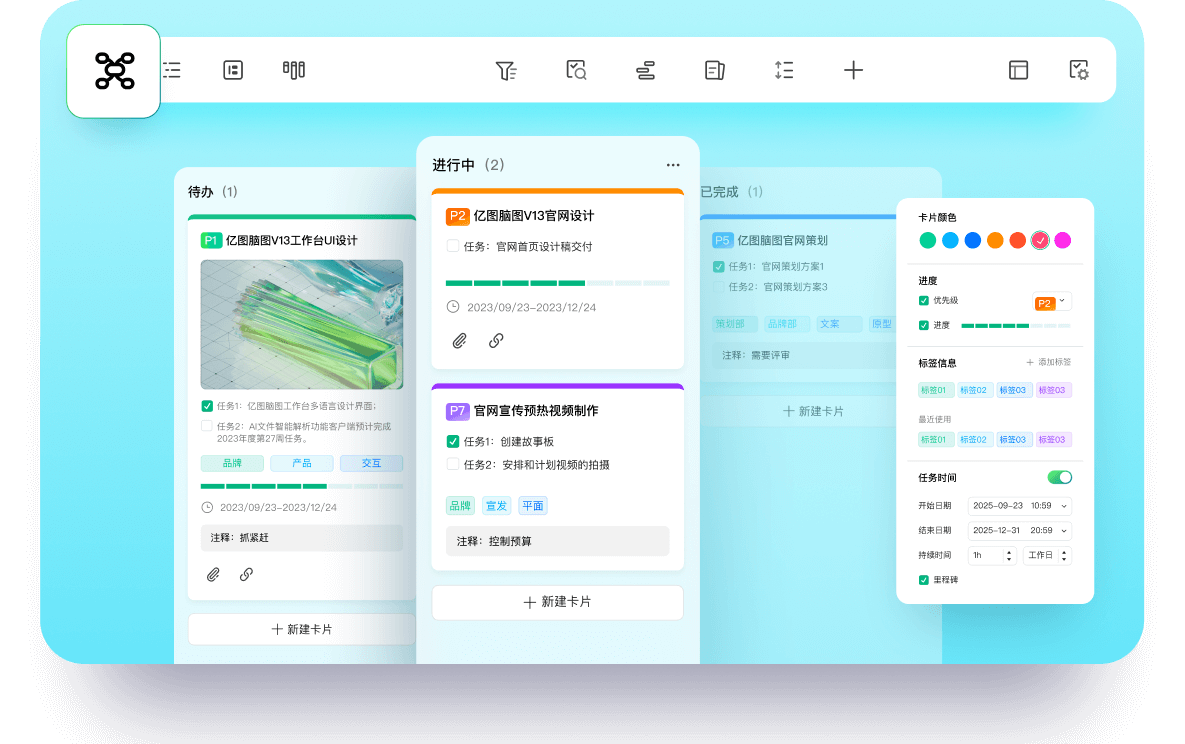
Task: Switch to card view icon in toolbar
Action: click(x=233, y=70)
